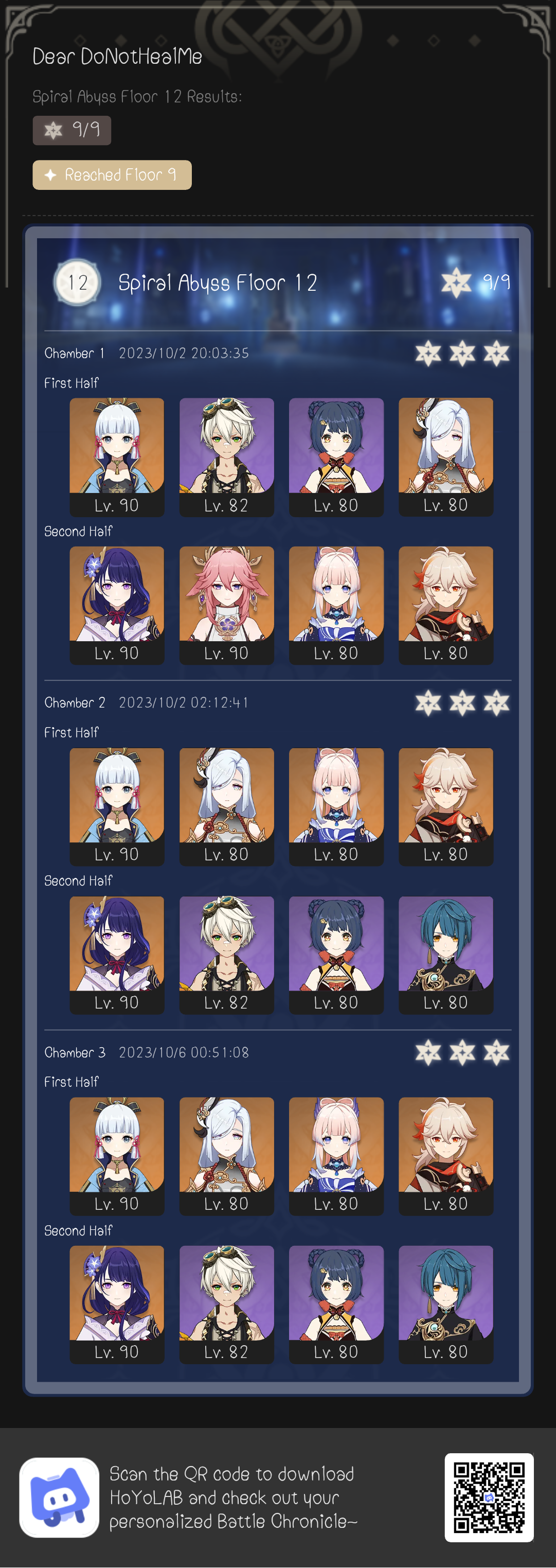Click the star icon in the 9/9 badge near the top
Screen dimensions: 556x1568
pyautogui.click(x=53, y=130)
